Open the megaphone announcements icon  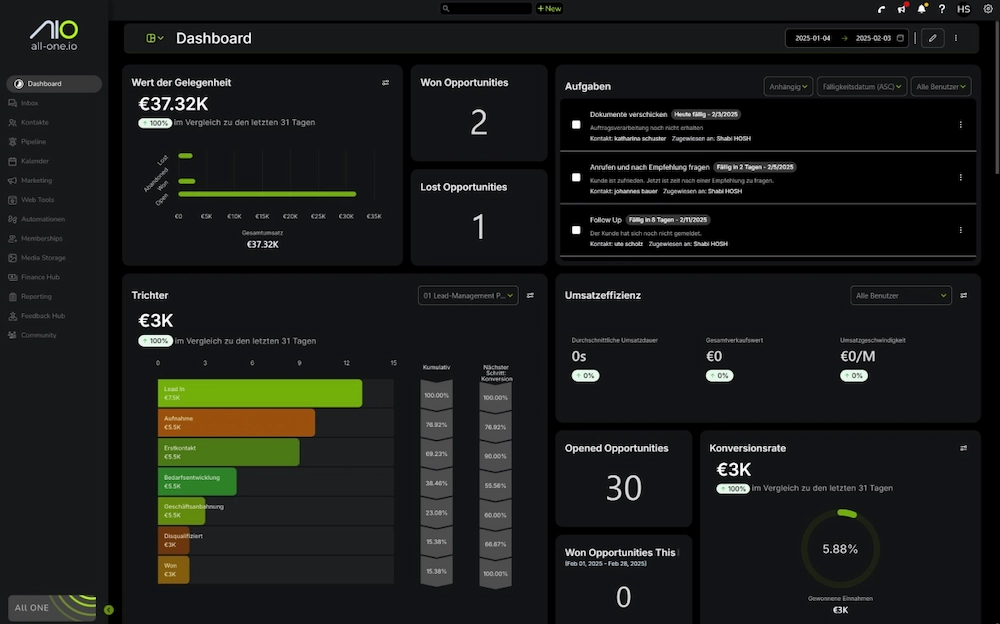point(902,9)
